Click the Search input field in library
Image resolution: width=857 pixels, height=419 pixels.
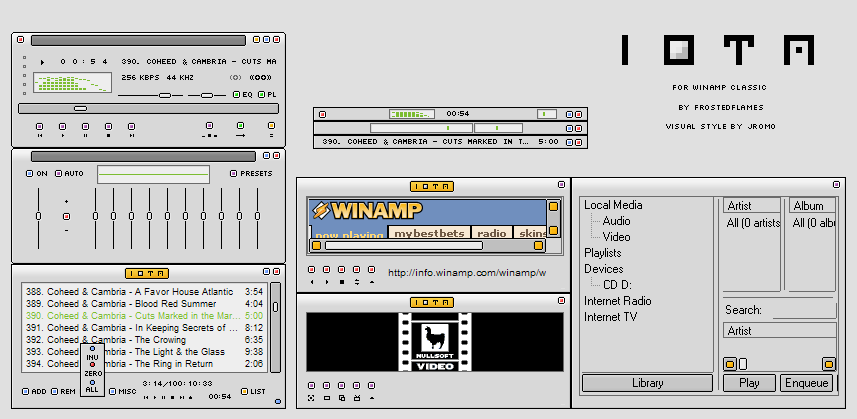click(803, 310)
